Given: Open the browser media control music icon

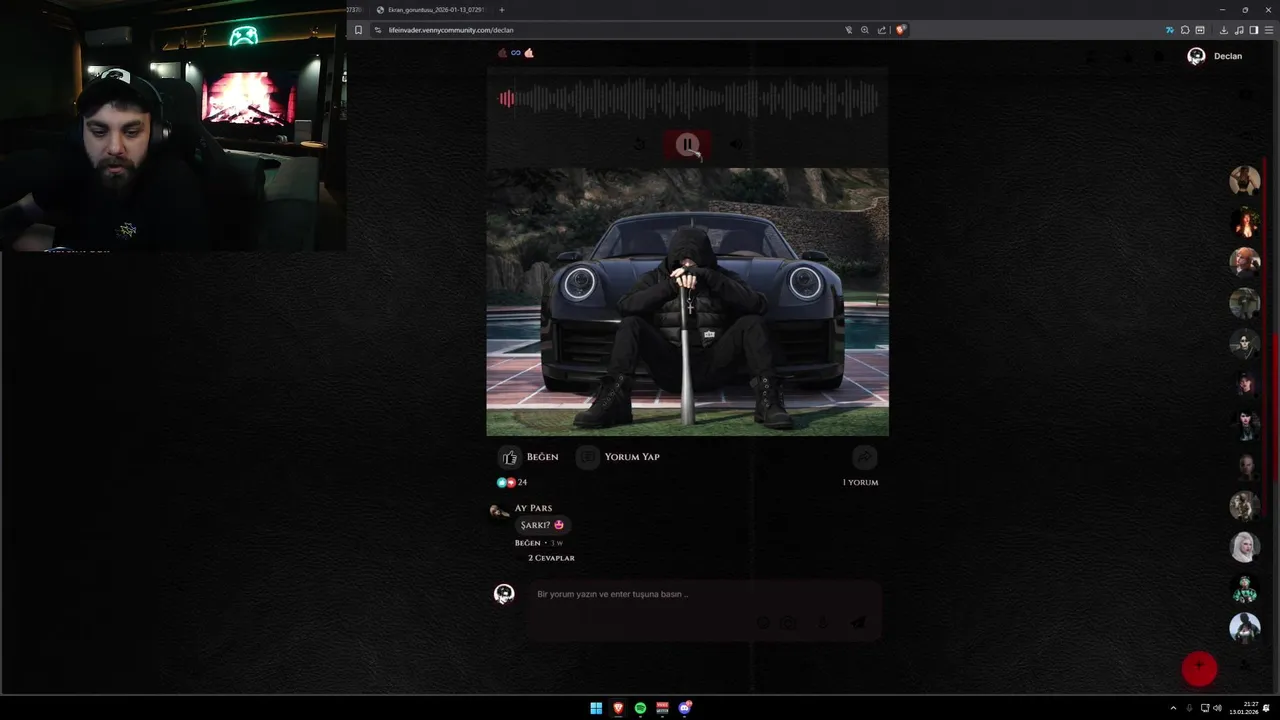Looking at the screenshot, I should (1239, 30).
